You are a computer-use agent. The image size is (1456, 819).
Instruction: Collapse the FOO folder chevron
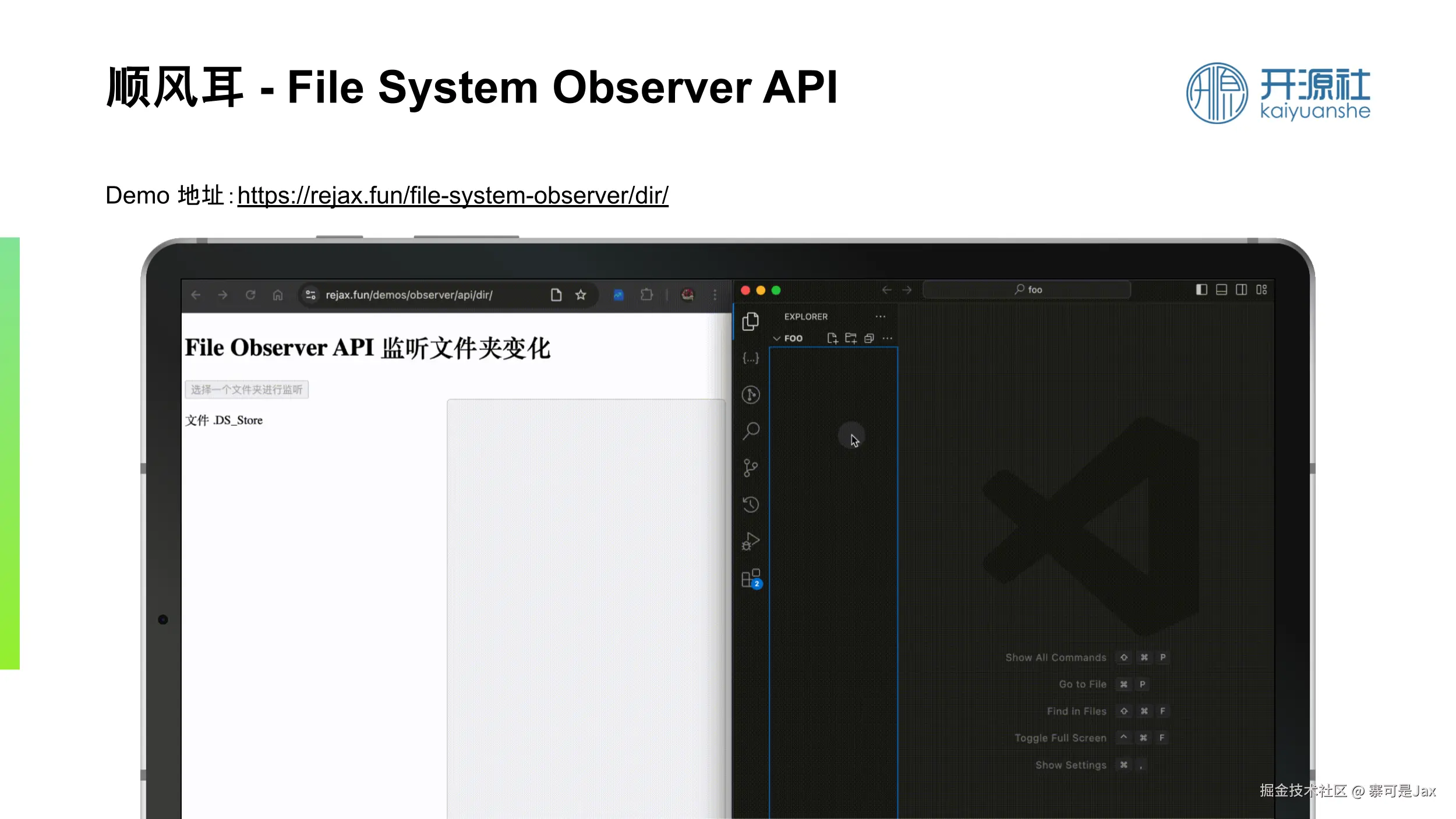click(776, 338)
